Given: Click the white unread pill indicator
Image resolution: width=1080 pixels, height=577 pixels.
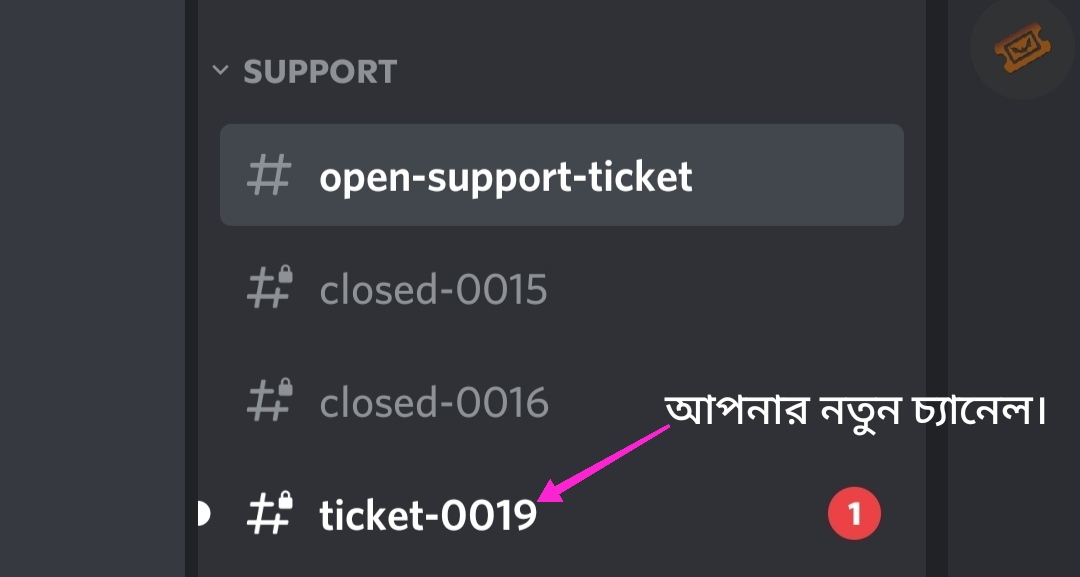Looking at the screenshot, I should pos(203,515).
